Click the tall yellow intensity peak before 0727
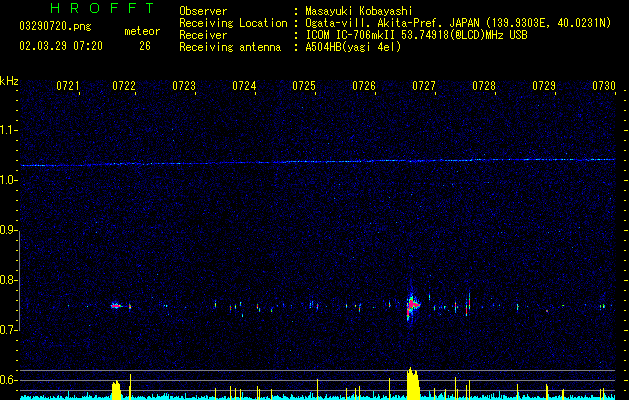 point(413,384)
